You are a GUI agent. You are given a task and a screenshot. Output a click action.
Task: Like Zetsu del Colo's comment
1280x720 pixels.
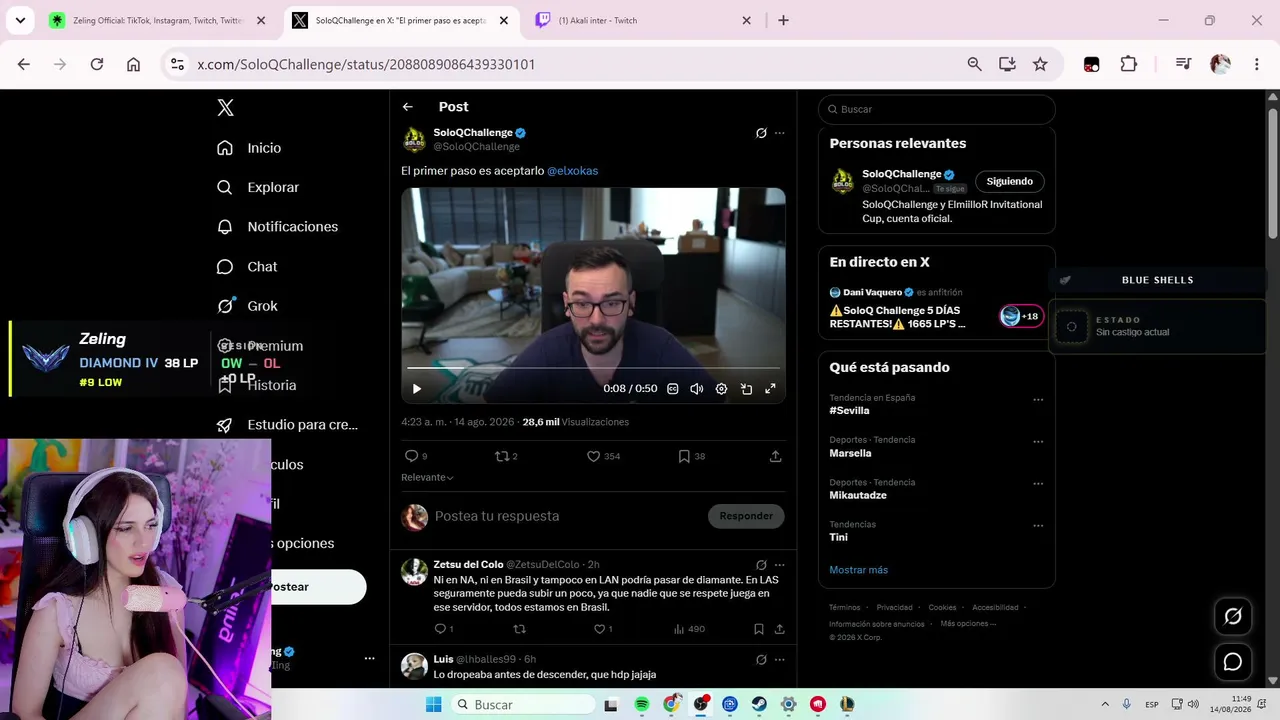(x=602, y=629)
